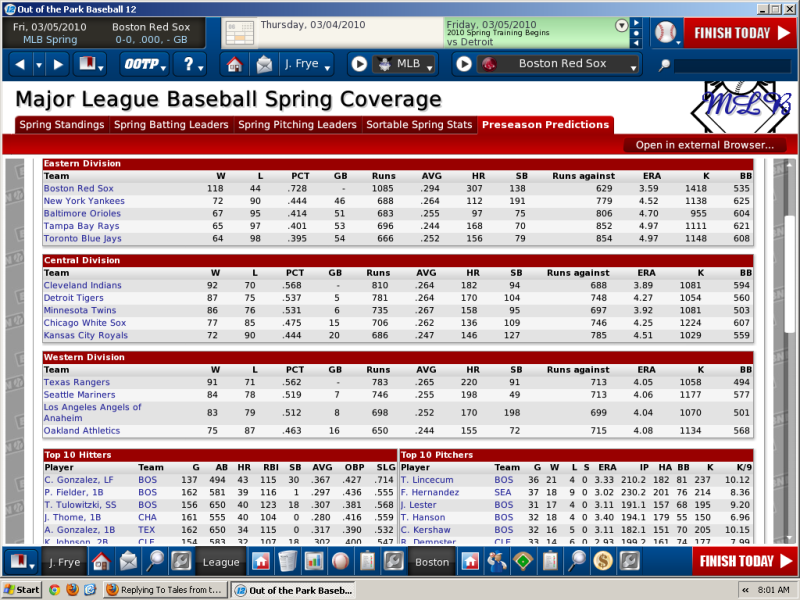The width and height of the screenshot is (800, 600).
Task: Open the mail envelope icon in the top toolbar
Action: (x=264, y=64)
